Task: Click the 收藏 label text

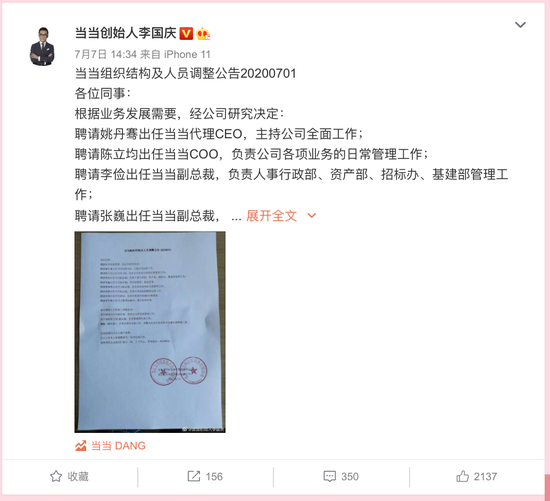Action: (x=78, y=476)
